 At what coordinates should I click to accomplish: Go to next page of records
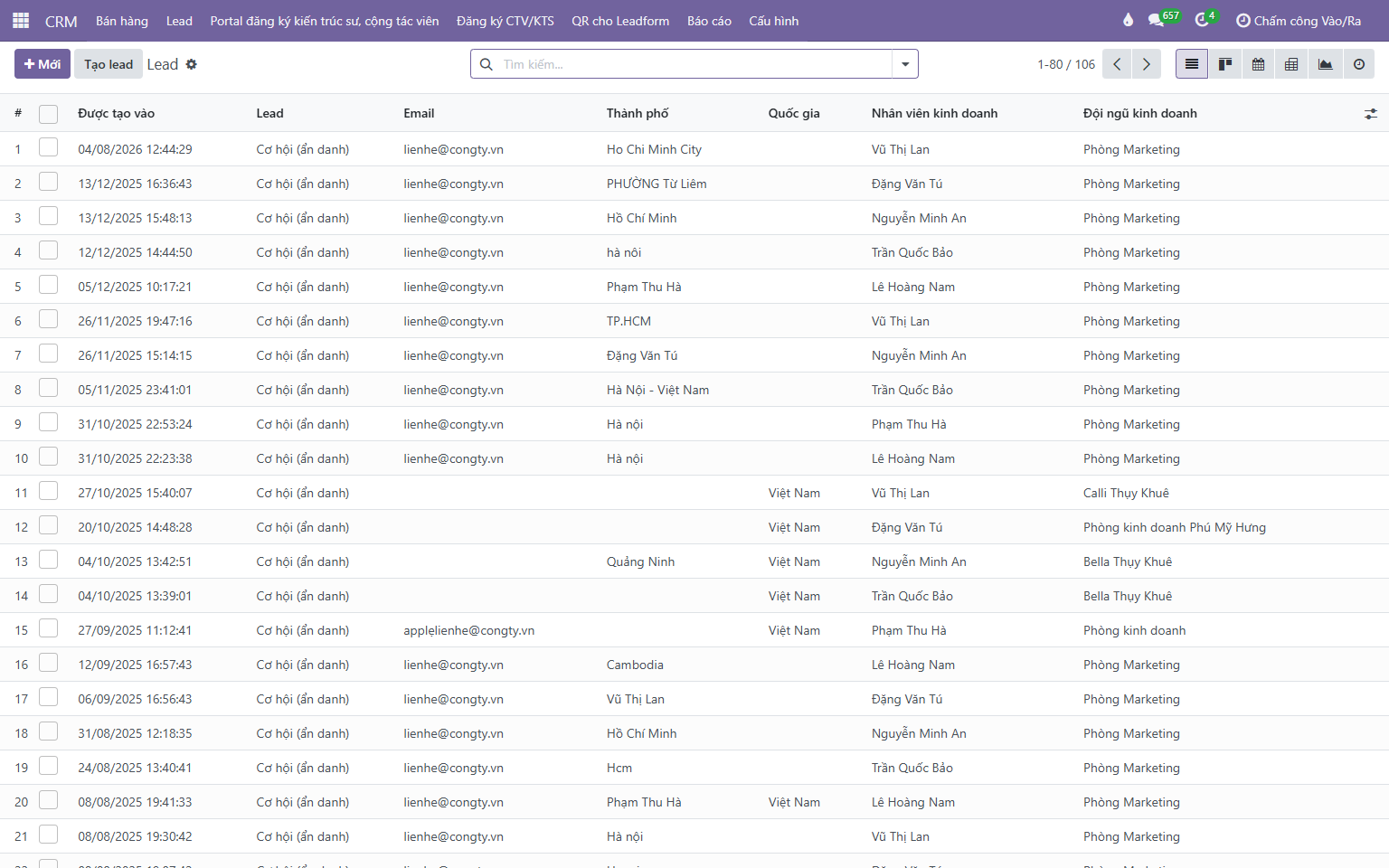coord(1147,64)
